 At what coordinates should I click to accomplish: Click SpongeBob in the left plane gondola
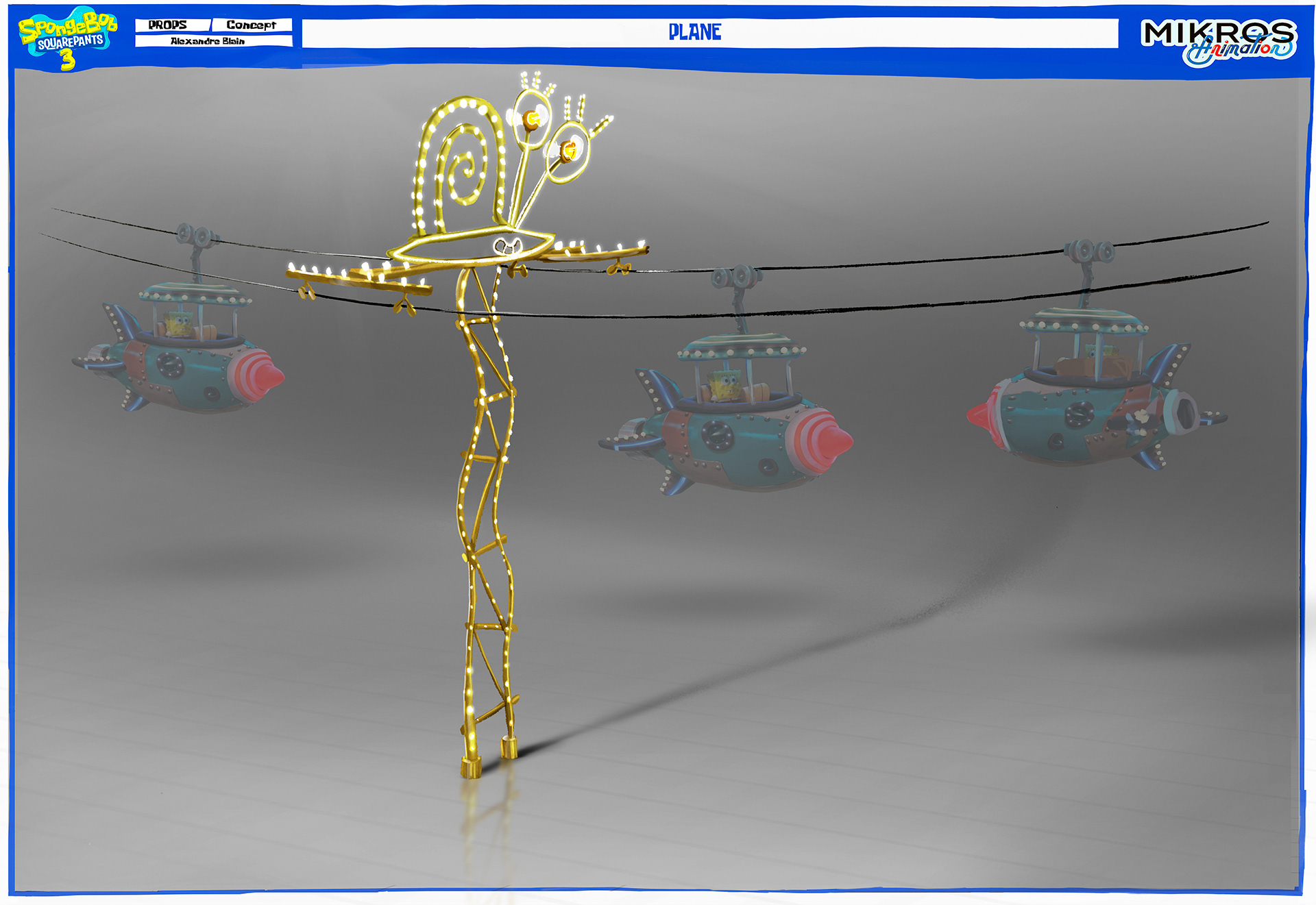[x=180, y=325]
